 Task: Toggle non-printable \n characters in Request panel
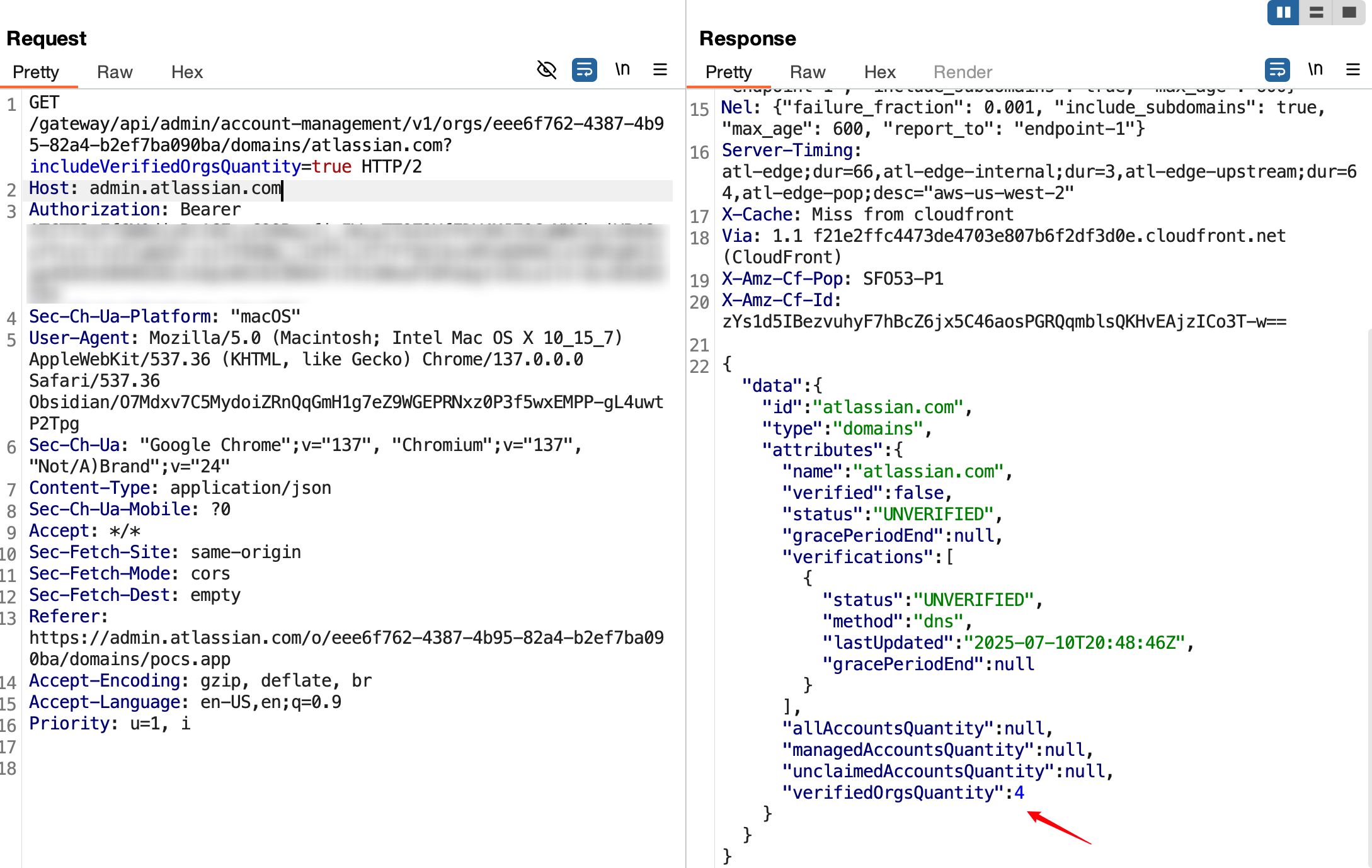(622, 69)
